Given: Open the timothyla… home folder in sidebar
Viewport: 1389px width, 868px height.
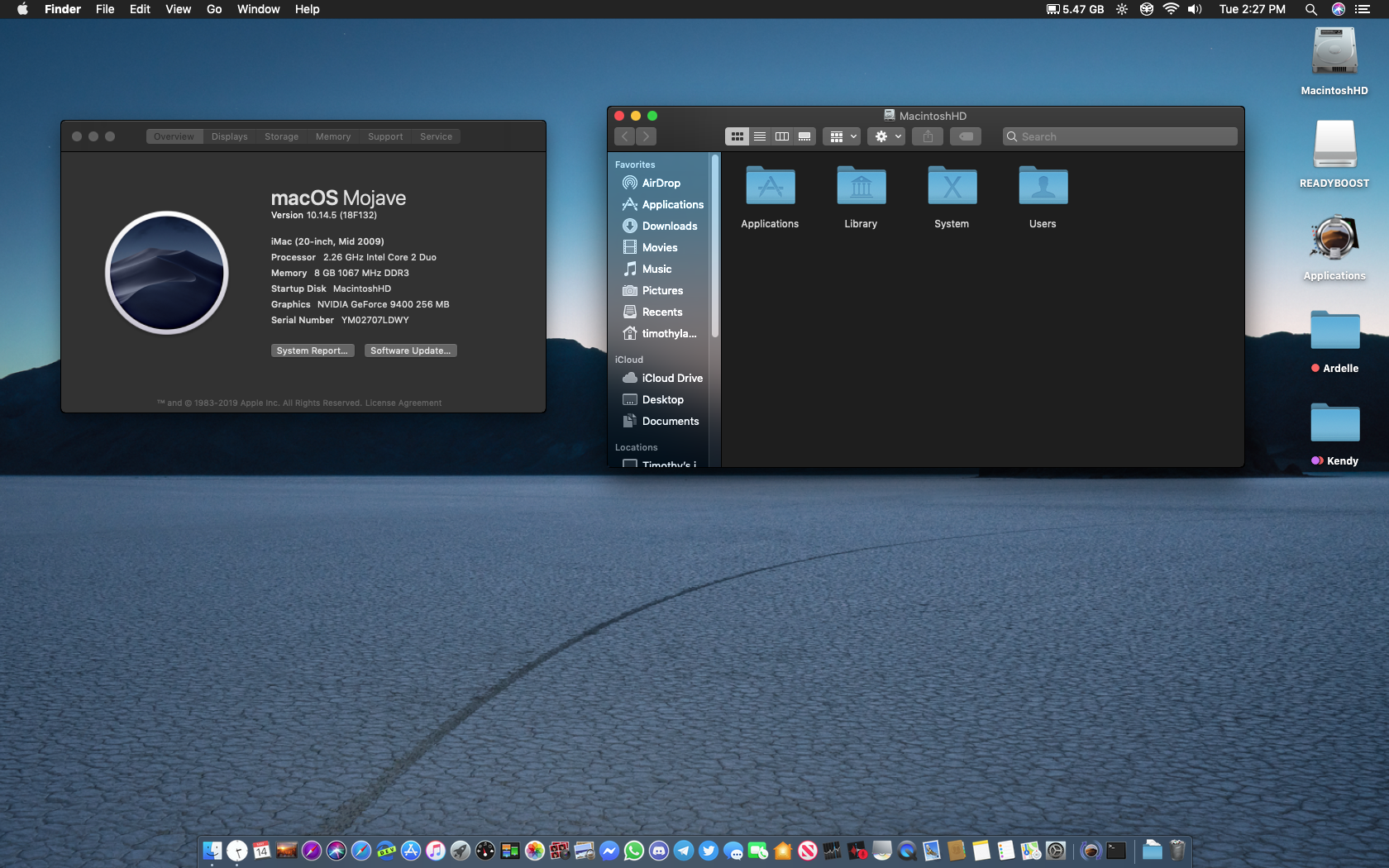Looking at the screenshot, I should pos(660,333).
